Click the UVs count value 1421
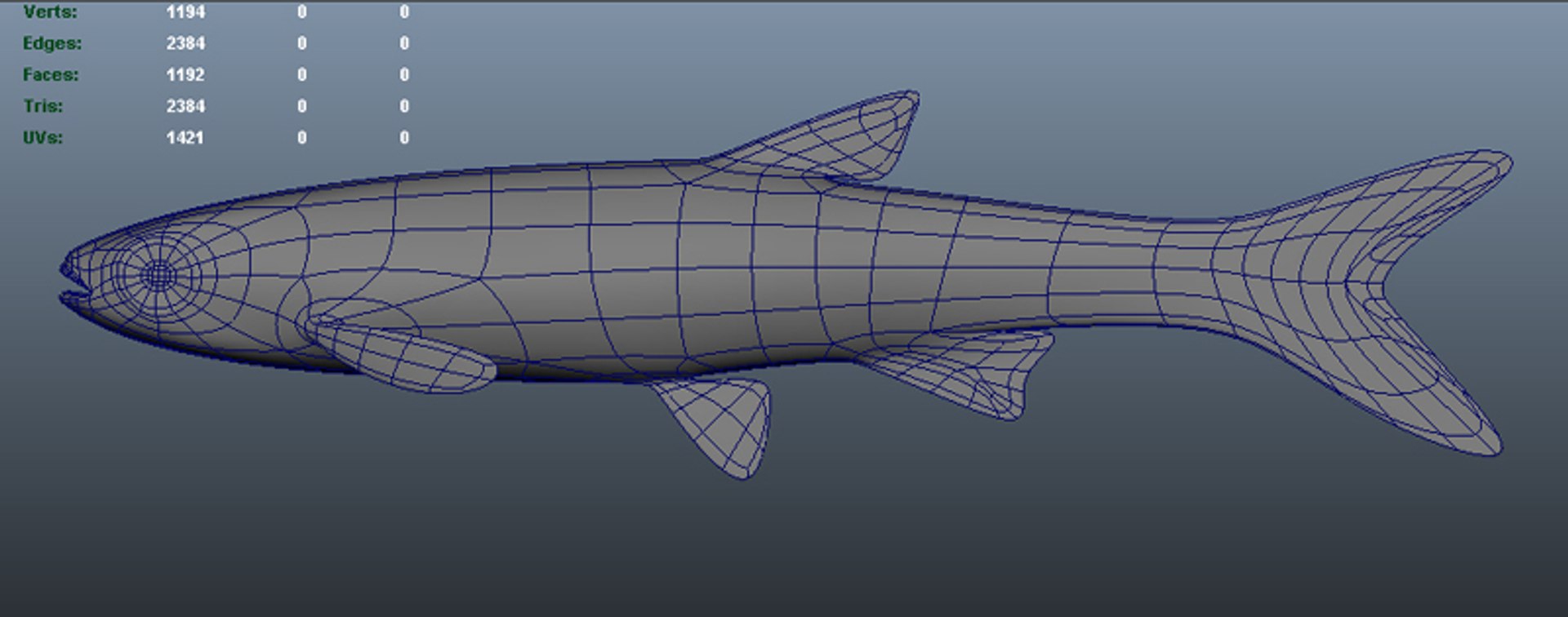1568x617 pixels. (x=185, y=137)
